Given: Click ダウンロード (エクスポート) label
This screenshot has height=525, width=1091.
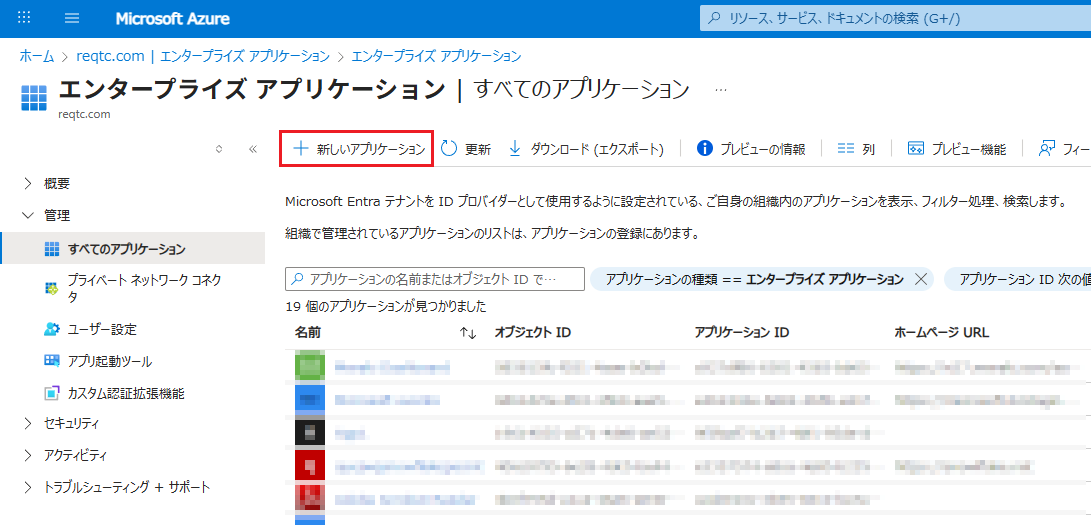Looking at the screenshot, I should (597, 150).
